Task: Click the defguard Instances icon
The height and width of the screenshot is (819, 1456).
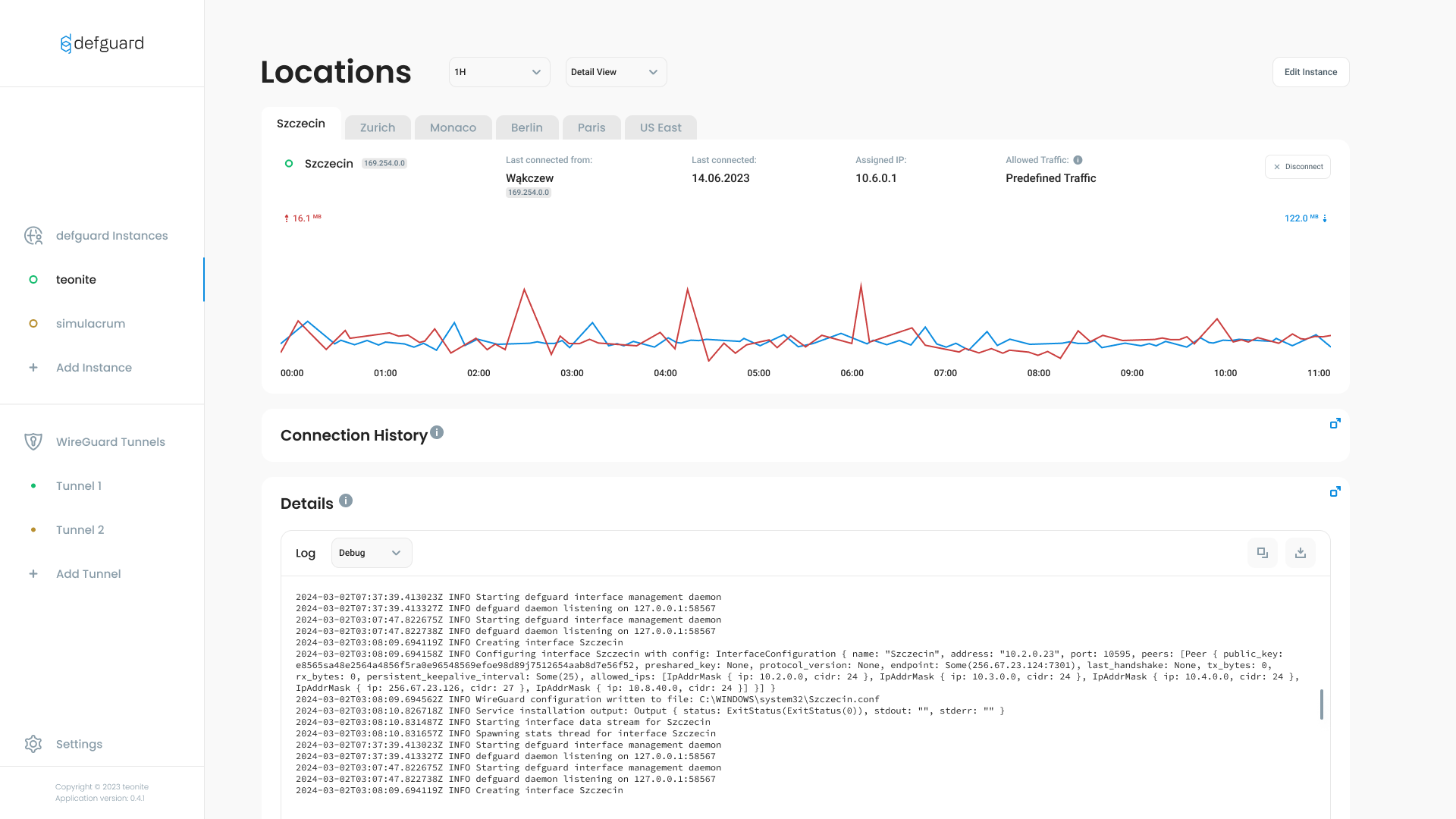Action: tap(34, 235)
